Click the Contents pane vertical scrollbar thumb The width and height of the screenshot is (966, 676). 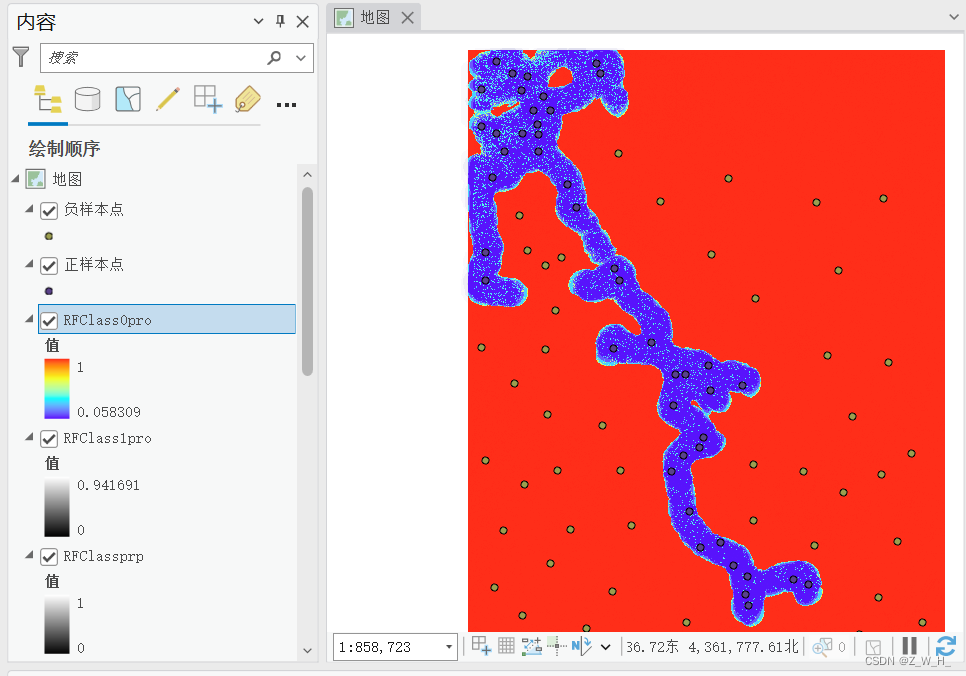pyautogui.click(x=307, y=281)
